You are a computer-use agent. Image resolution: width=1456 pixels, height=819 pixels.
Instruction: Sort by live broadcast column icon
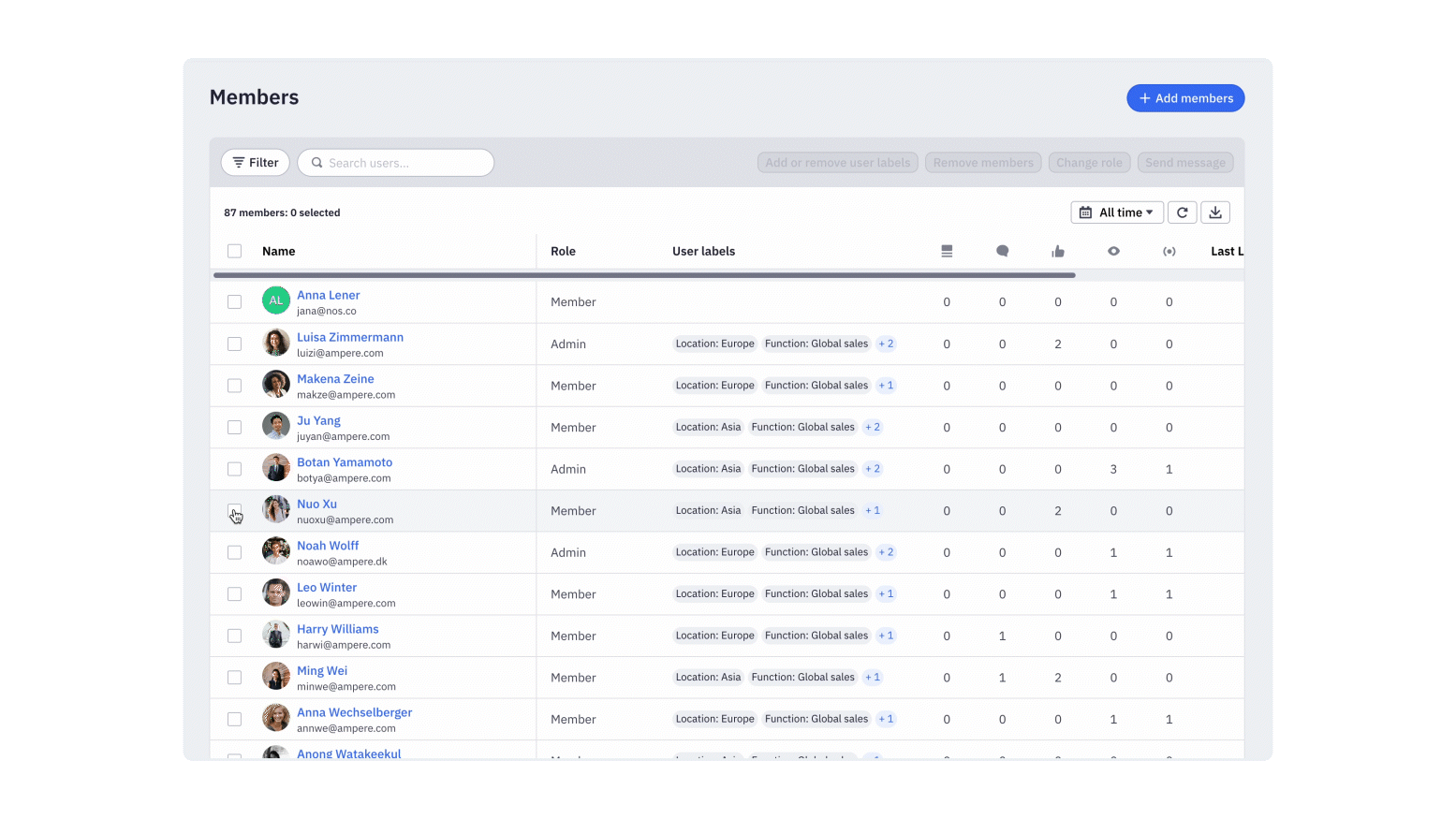tap(1169, 251)
